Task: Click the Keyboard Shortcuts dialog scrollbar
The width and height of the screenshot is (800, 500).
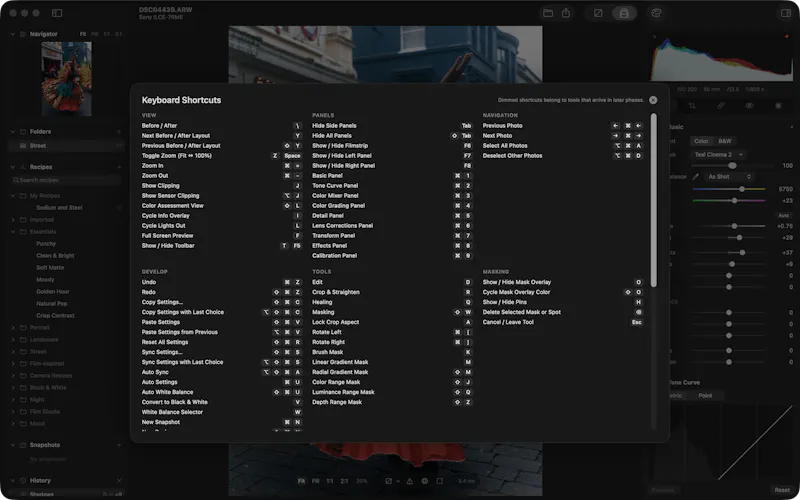Action: pos(654,200)
